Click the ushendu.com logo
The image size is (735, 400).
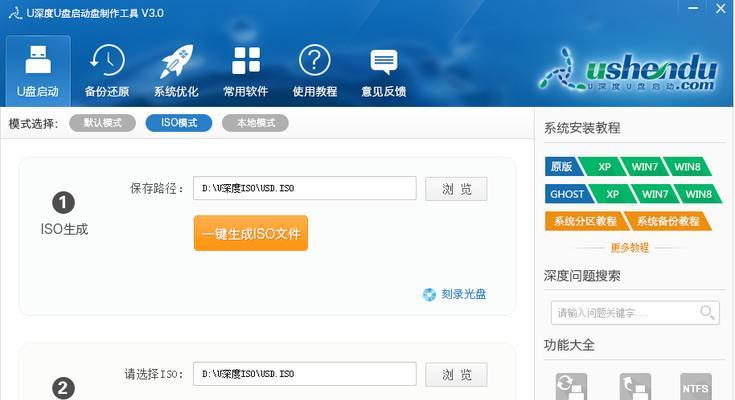coord(629,70)
